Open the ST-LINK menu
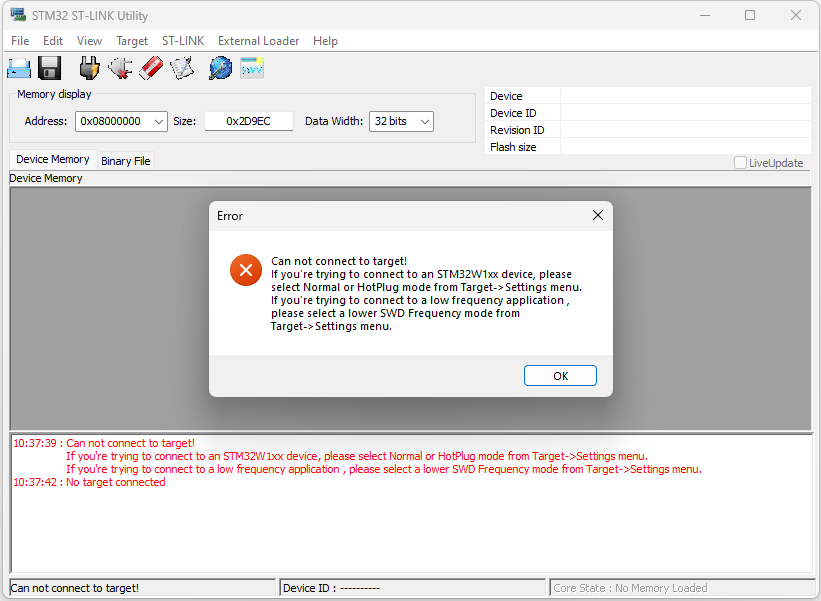The image size is (821, 601). click(183, 41)
